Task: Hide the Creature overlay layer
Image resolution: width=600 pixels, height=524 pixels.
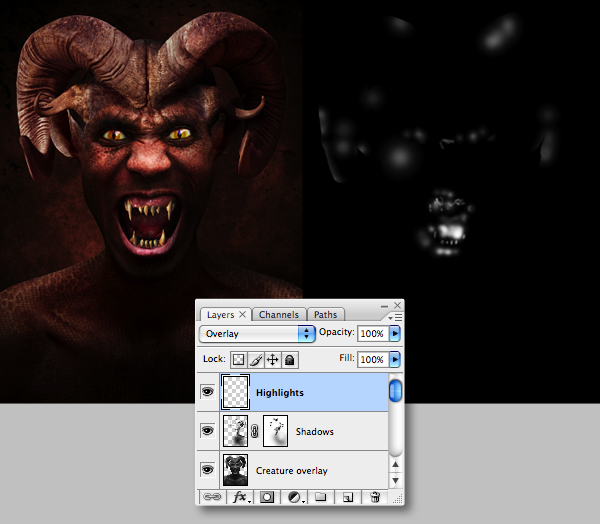Action: [208, 469]
